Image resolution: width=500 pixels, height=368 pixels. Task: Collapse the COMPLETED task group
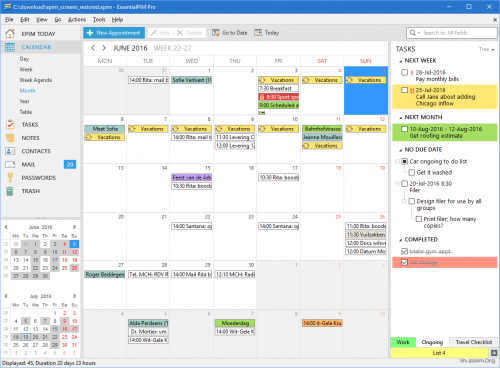400,240
